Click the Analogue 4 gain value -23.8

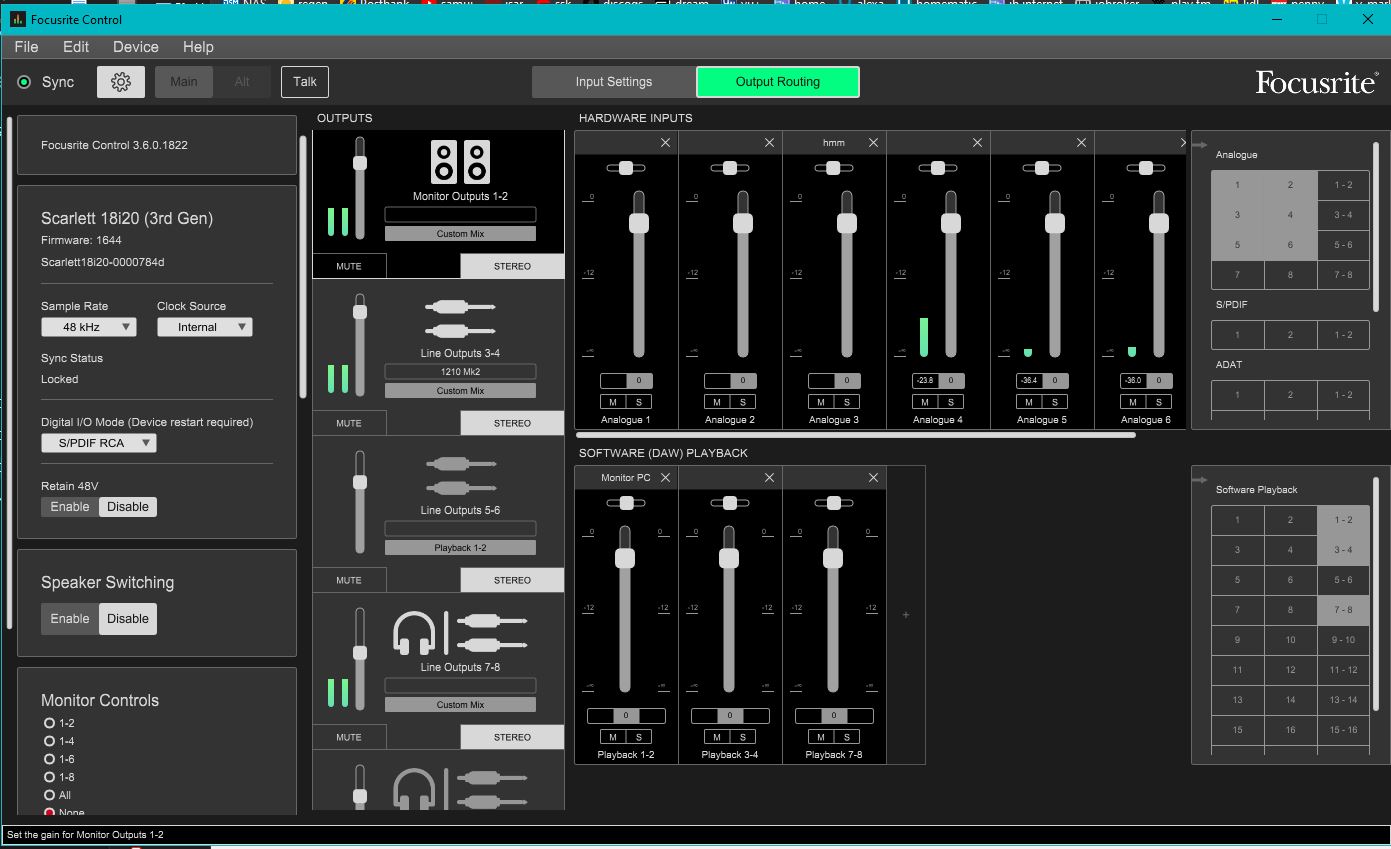[924, 380]
